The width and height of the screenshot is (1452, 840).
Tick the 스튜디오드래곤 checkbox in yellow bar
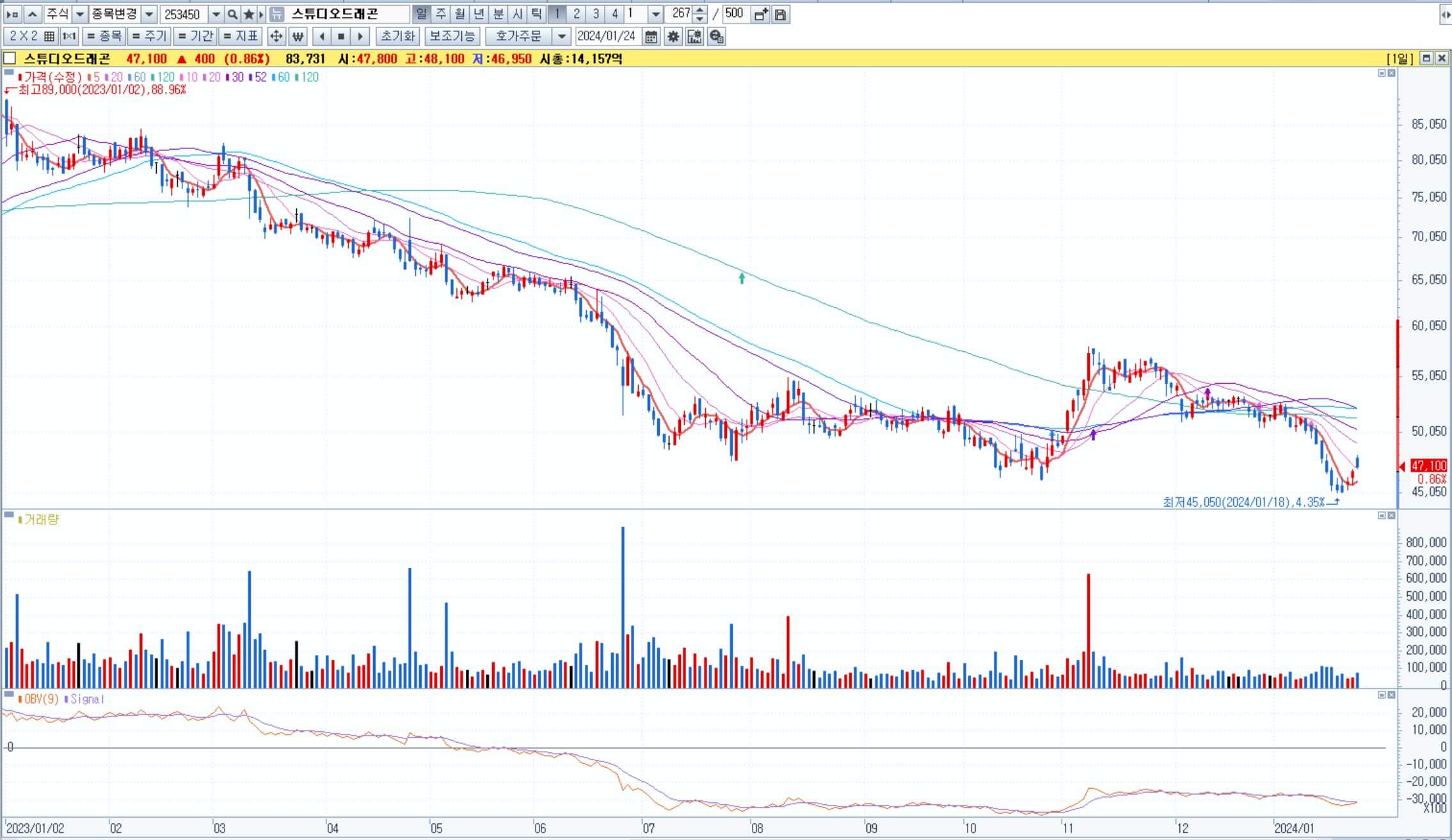(x=10, y=58)
